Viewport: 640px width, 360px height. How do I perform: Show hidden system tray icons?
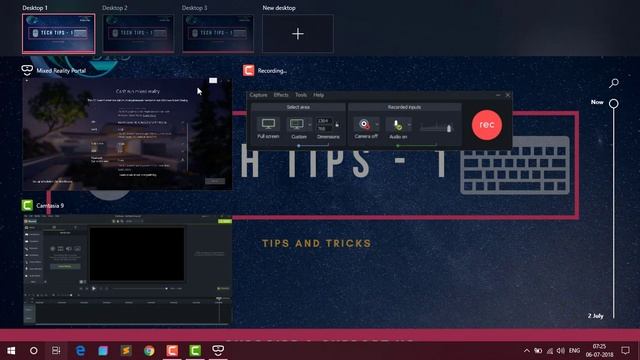(527, 351)
